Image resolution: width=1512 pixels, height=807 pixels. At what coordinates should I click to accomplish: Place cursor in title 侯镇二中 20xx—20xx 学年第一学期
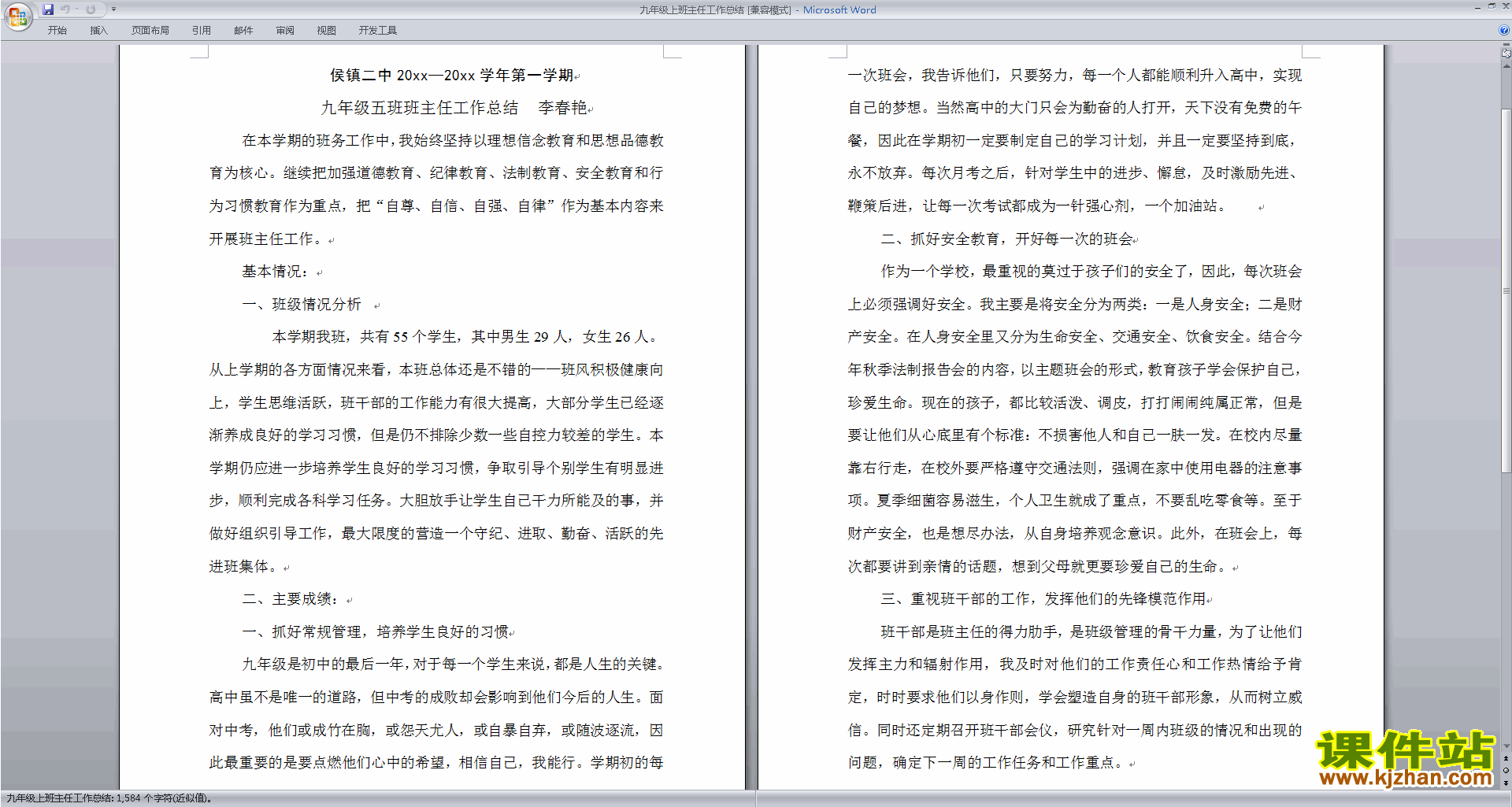[452, 76]
